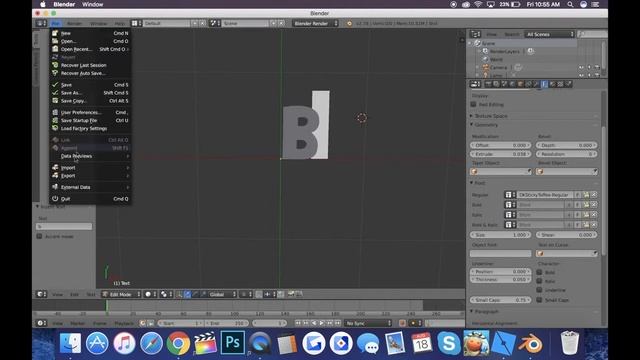This screenshot has width=640, height=360.
Task: Unlink the Regular font datablock
Action: tap(594, 195)
